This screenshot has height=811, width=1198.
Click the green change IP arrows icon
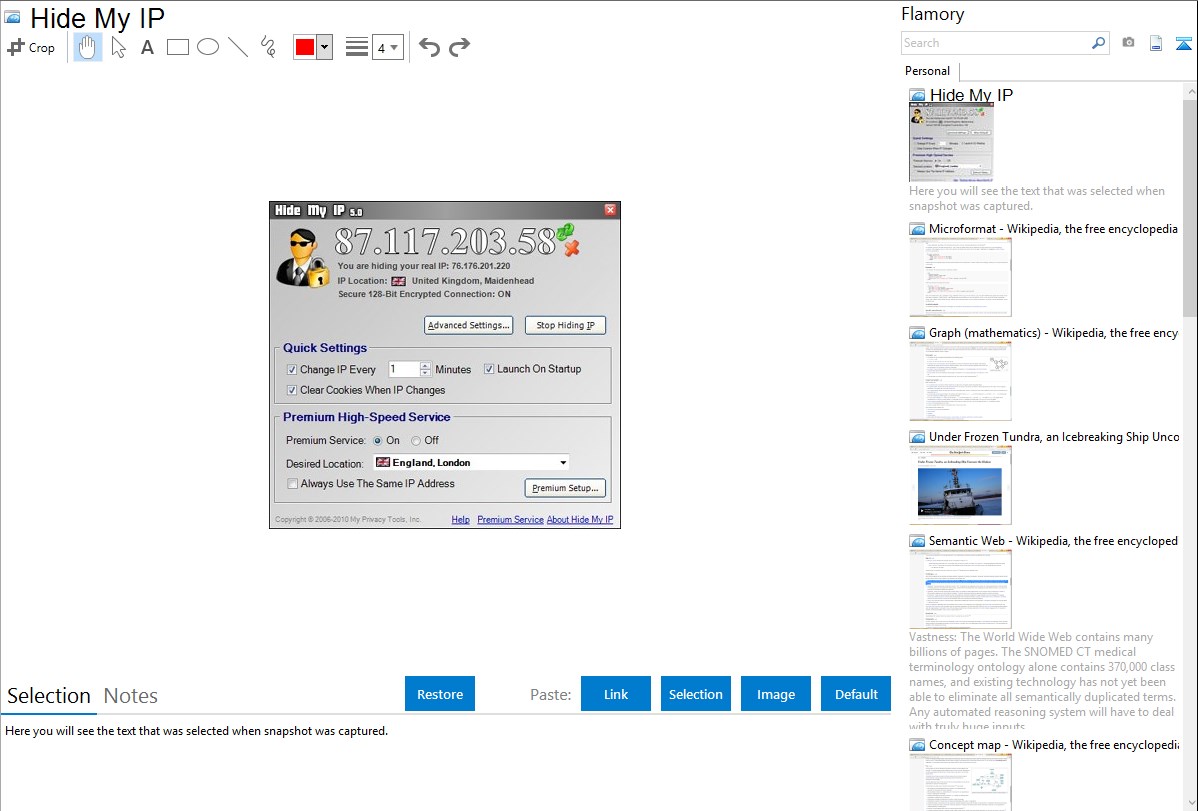(565, 232)
